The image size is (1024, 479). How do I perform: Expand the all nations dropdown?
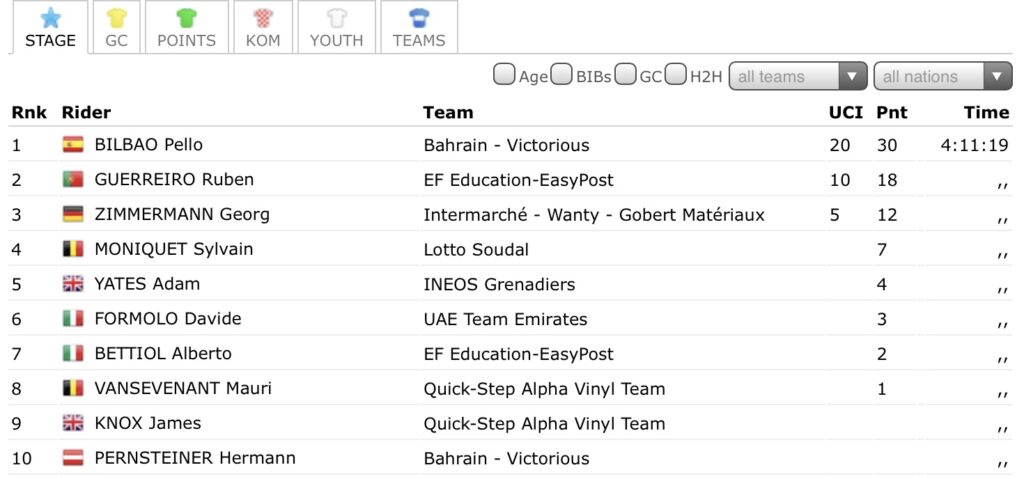pos(942,77)
